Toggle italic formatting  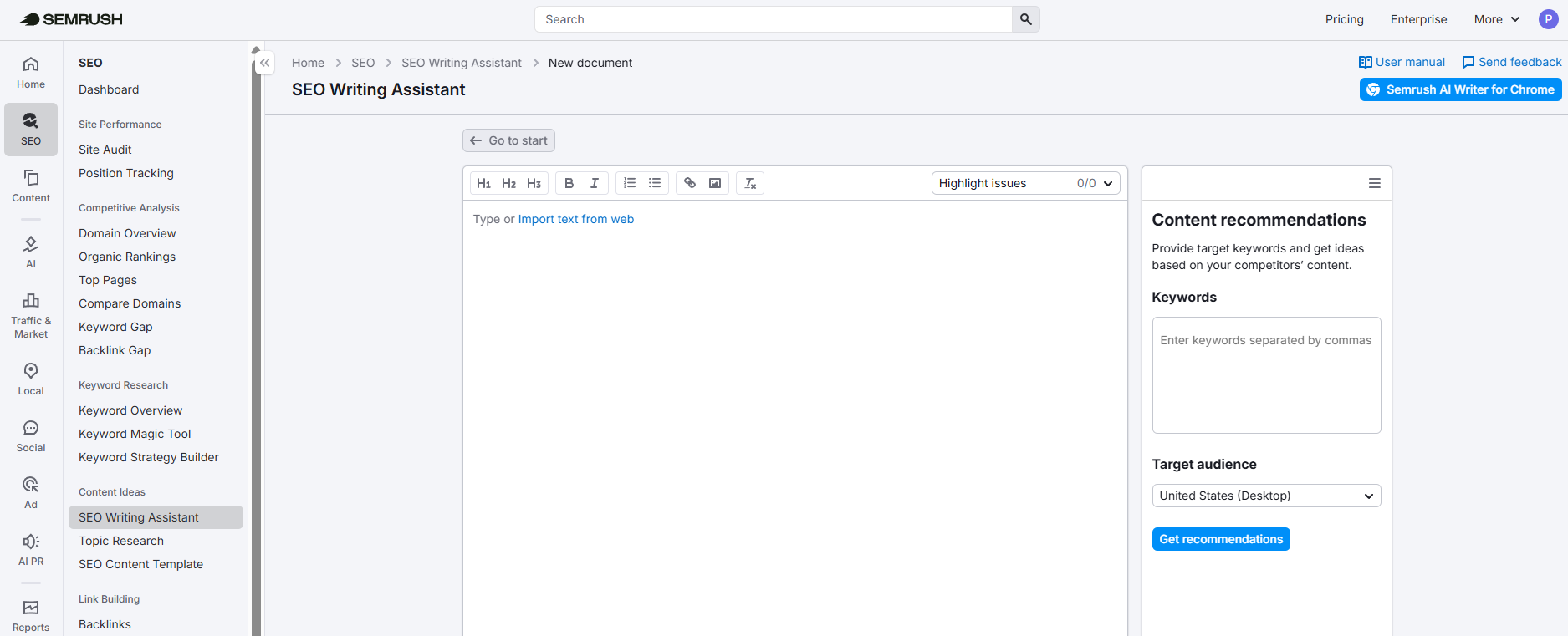(x=595, y=183)
